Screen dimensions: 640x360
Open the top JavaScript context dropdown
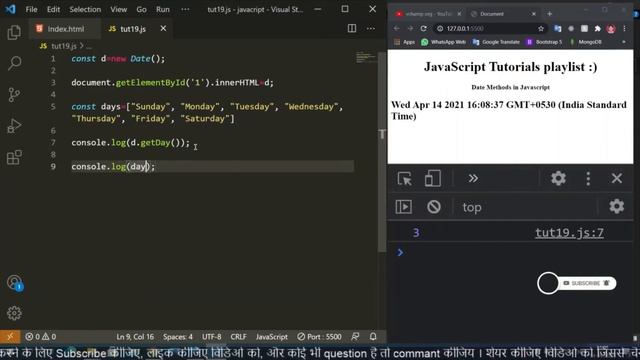(x=472, y=207)
